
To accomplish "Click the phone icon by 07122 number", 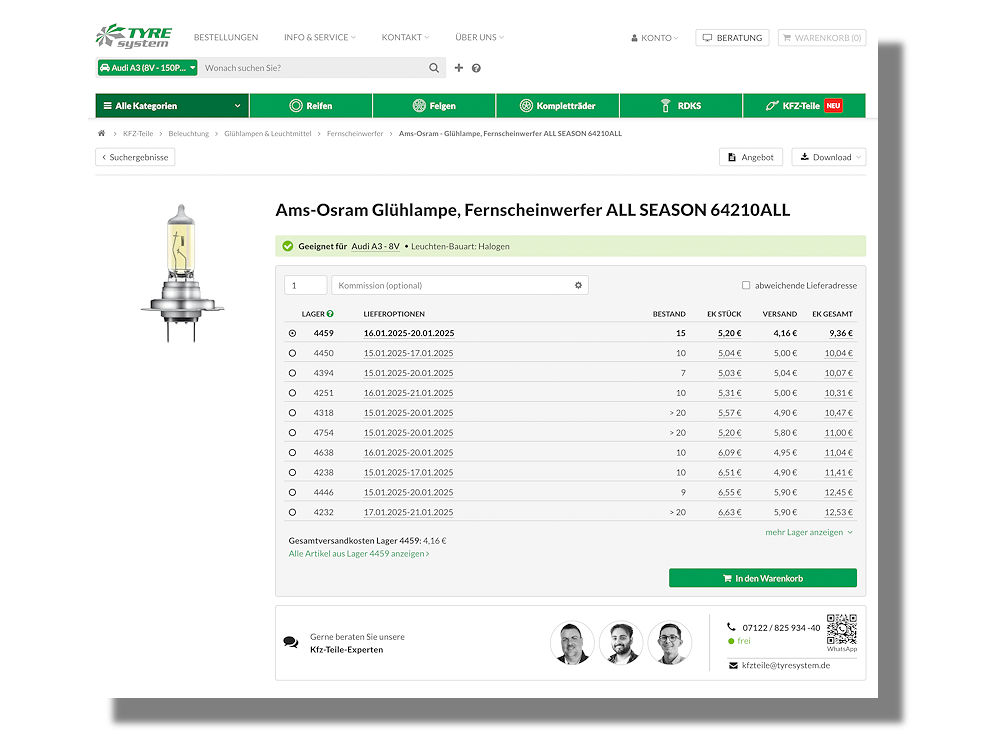I will [732, 627].
